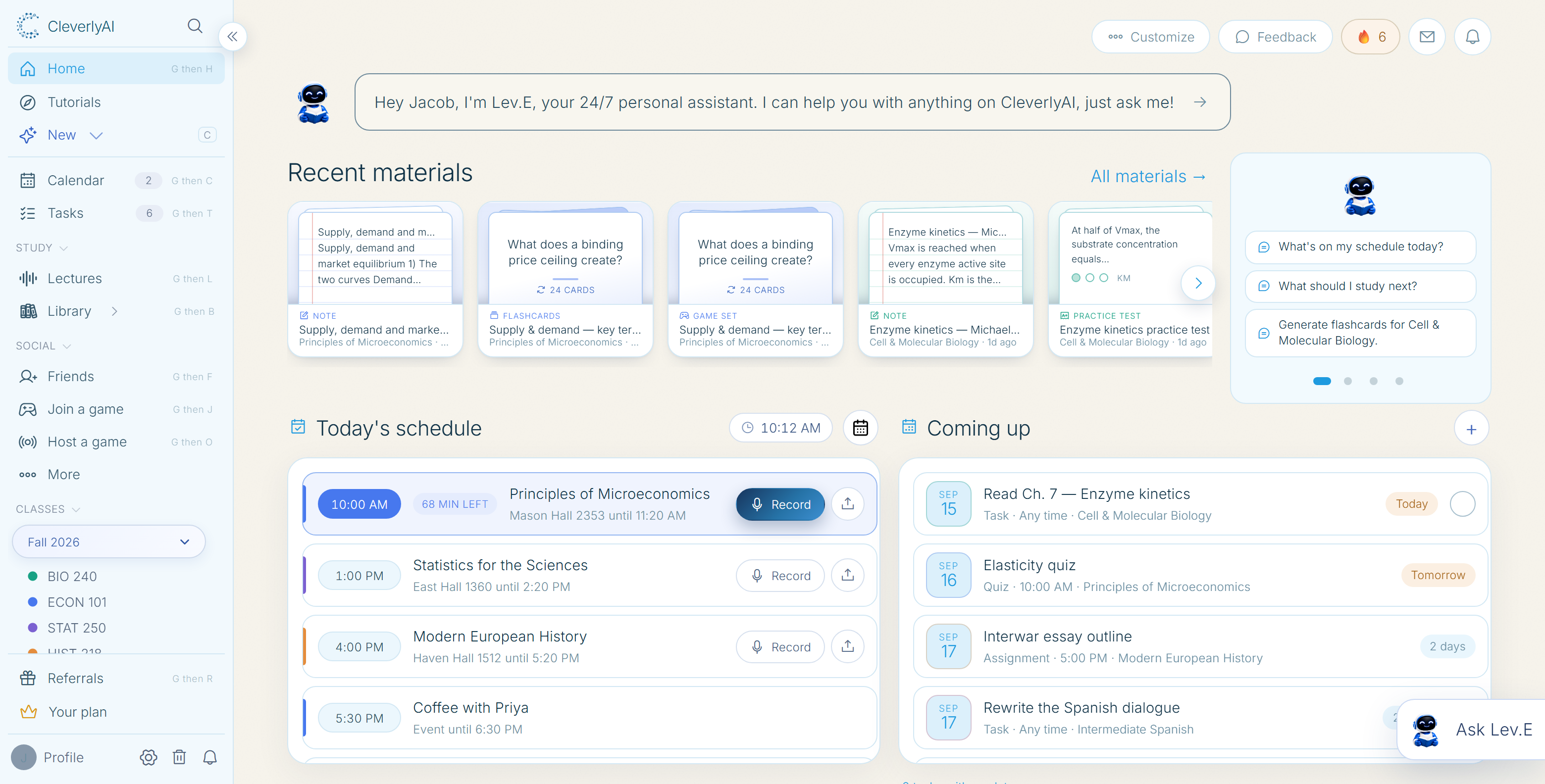Open the streak flame counter

pyautogui.click(x=1371, y=37)
